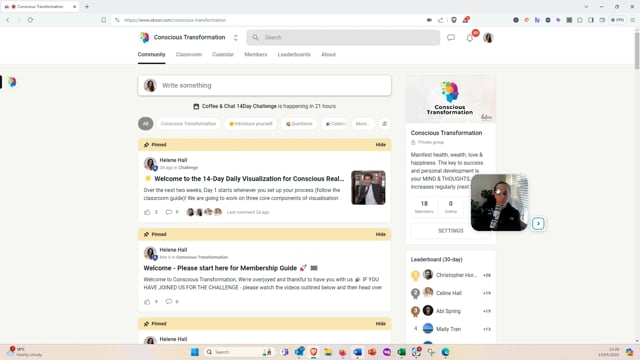Hide the pinned Membership Guide post
Screen dimensions: 640x360
click(380, 234)
